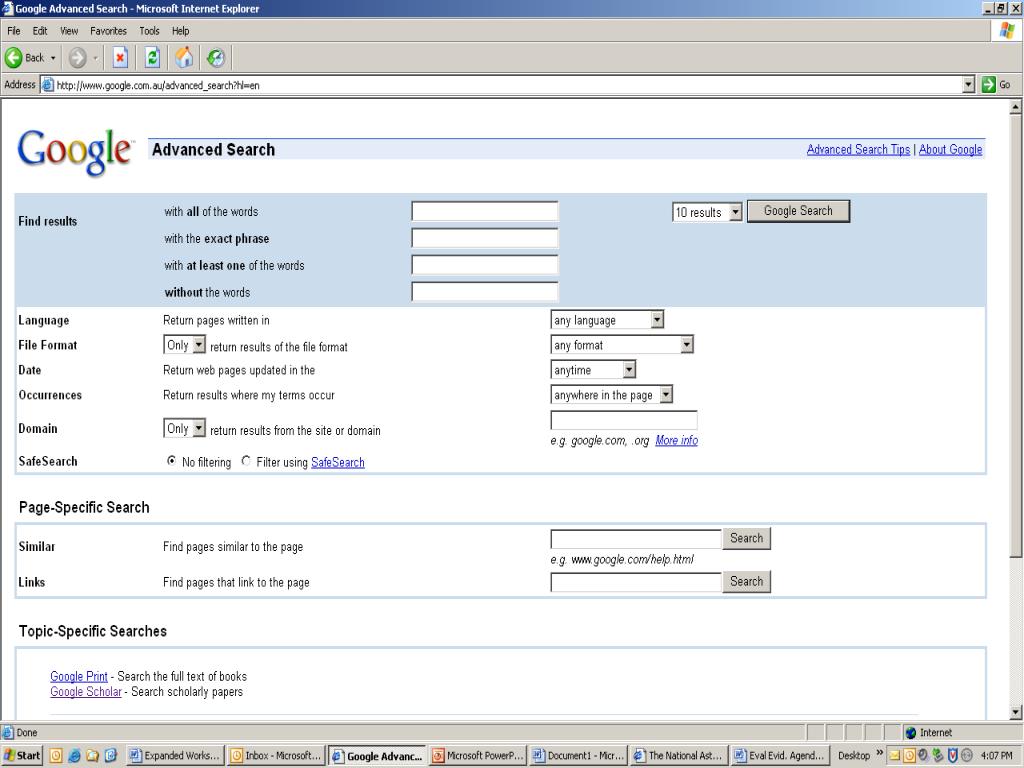The image size is (1024, 768).
Task: Click the vertical scrollbar thumb
Action: point(1016,336)
